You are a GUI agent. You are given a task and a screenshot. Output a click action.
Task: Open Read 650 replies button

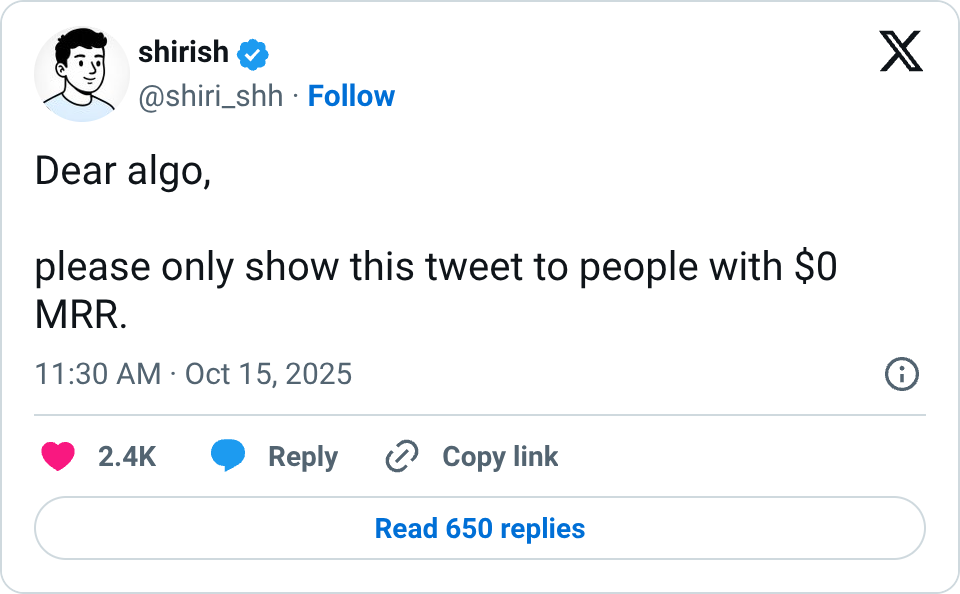tap(480, 528)
